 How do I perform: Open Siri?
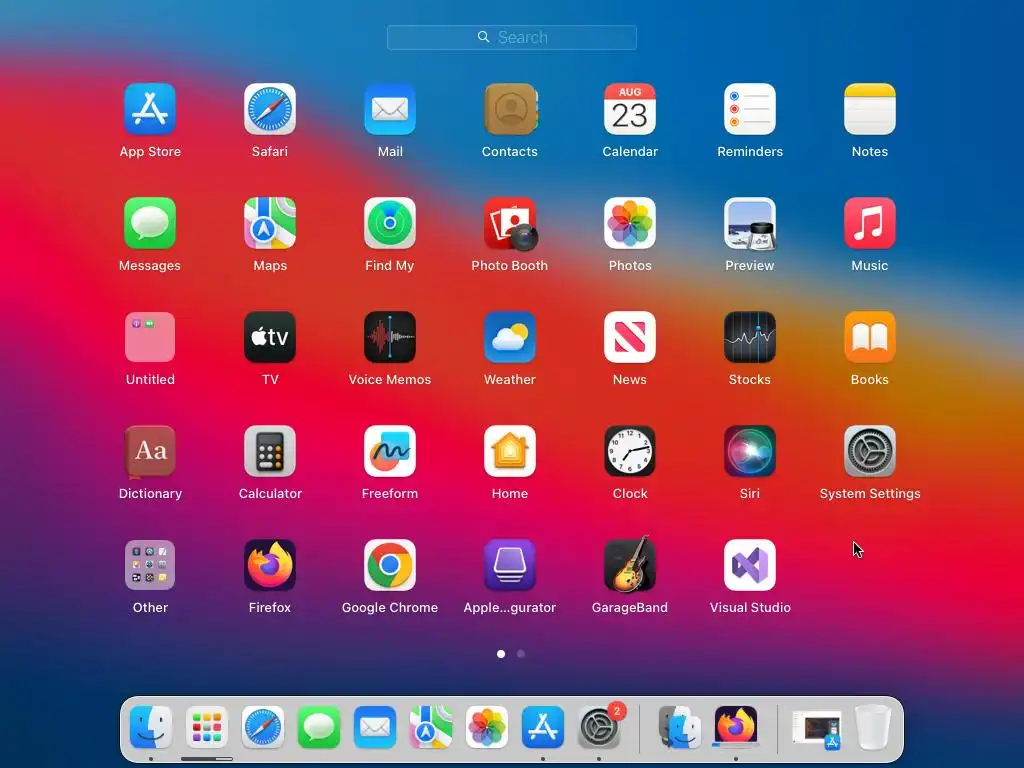pyautogui.click(x=750, y=451)
